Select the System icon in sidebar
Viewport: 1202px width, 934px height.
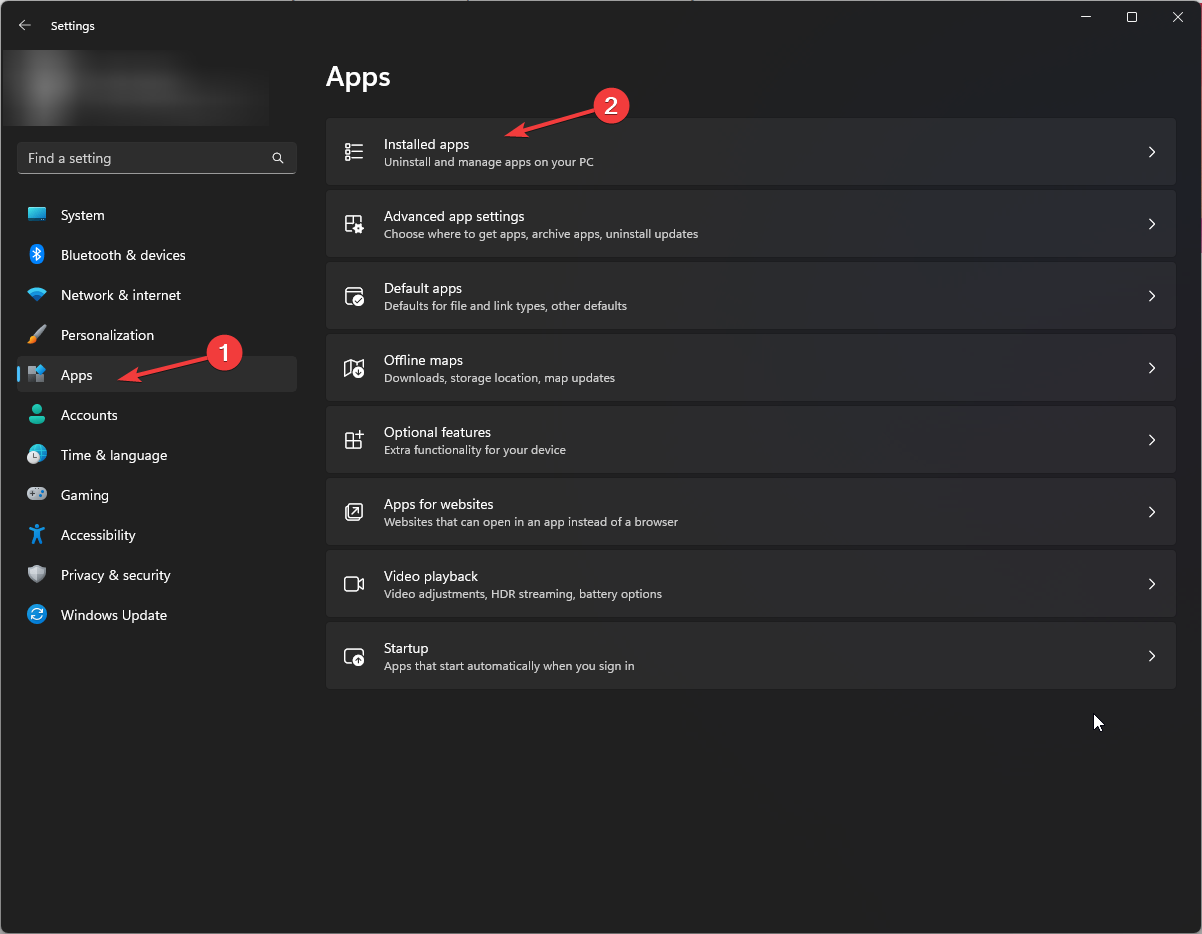pos(37,215)
